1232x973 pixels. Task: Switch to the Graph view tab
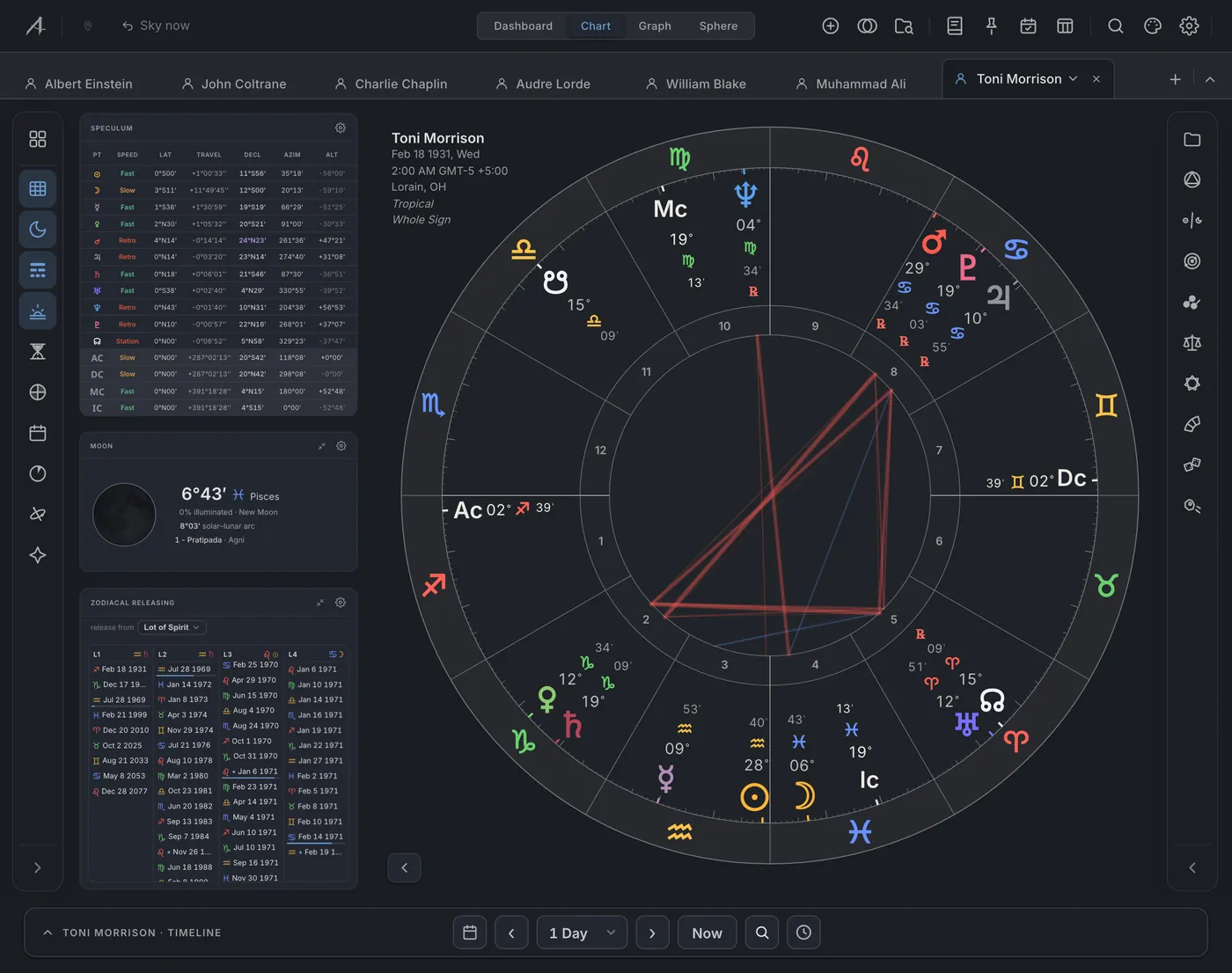pyautogui.click(x=655, y=26)
